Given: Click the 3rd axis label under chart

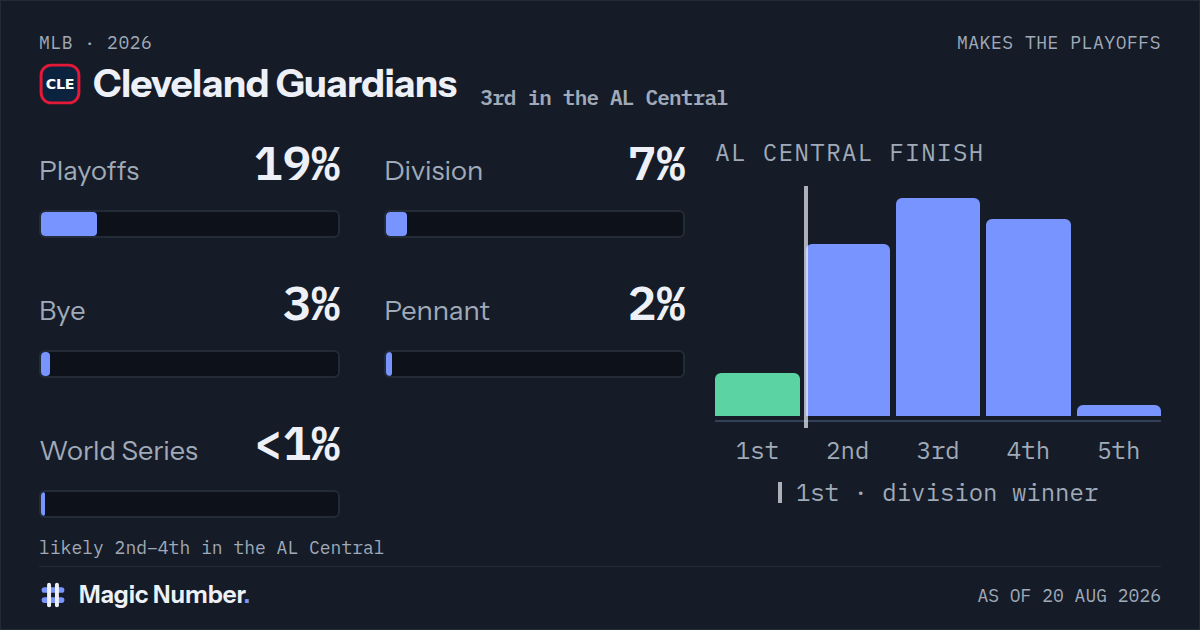Looking at the screenshot, I should pyautogui.click(x=938, y=451).
